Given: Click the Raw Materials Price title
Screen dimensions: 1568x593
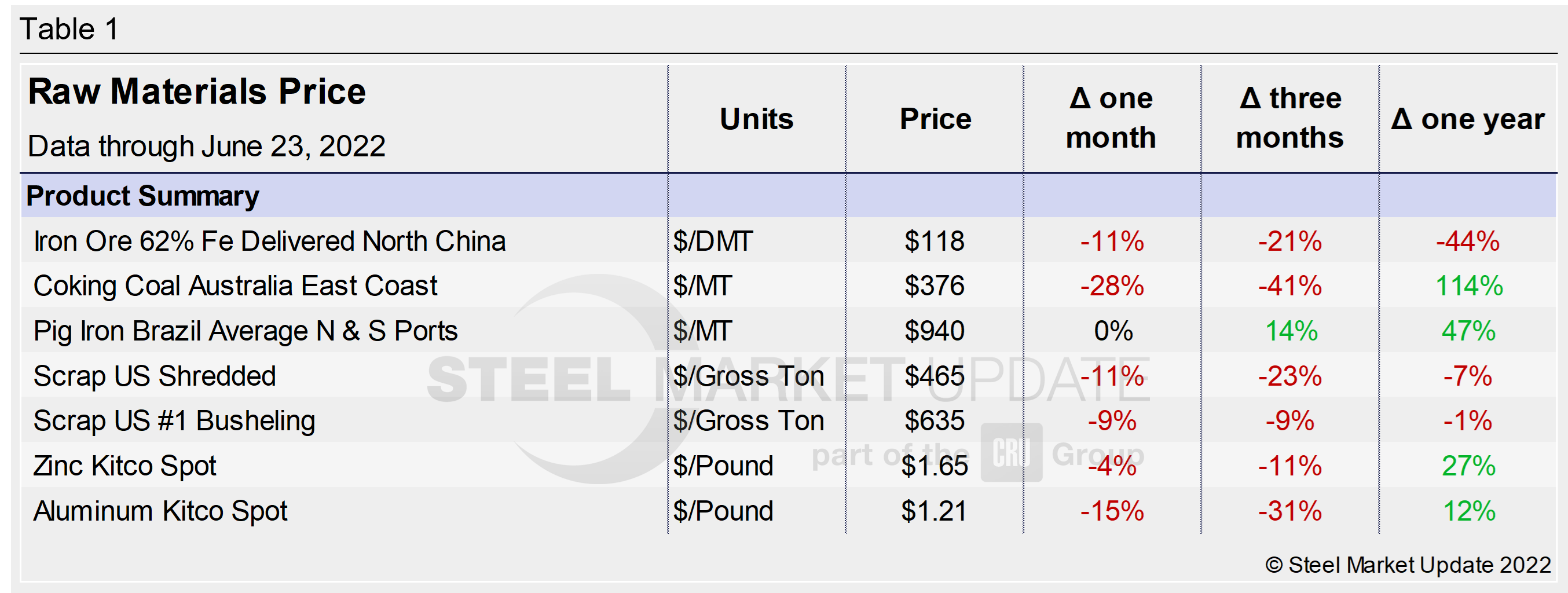Looking at the screenshot, I should pyautogui.click(x=197, y=92).
